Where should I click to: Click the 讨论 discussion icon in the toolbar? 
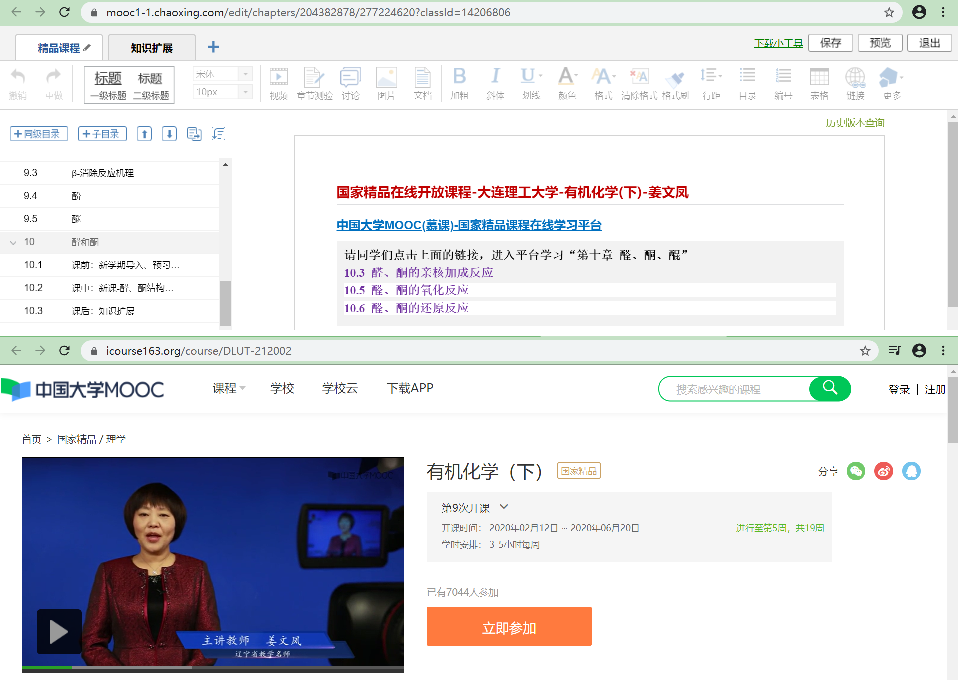(x=350, y=78)
